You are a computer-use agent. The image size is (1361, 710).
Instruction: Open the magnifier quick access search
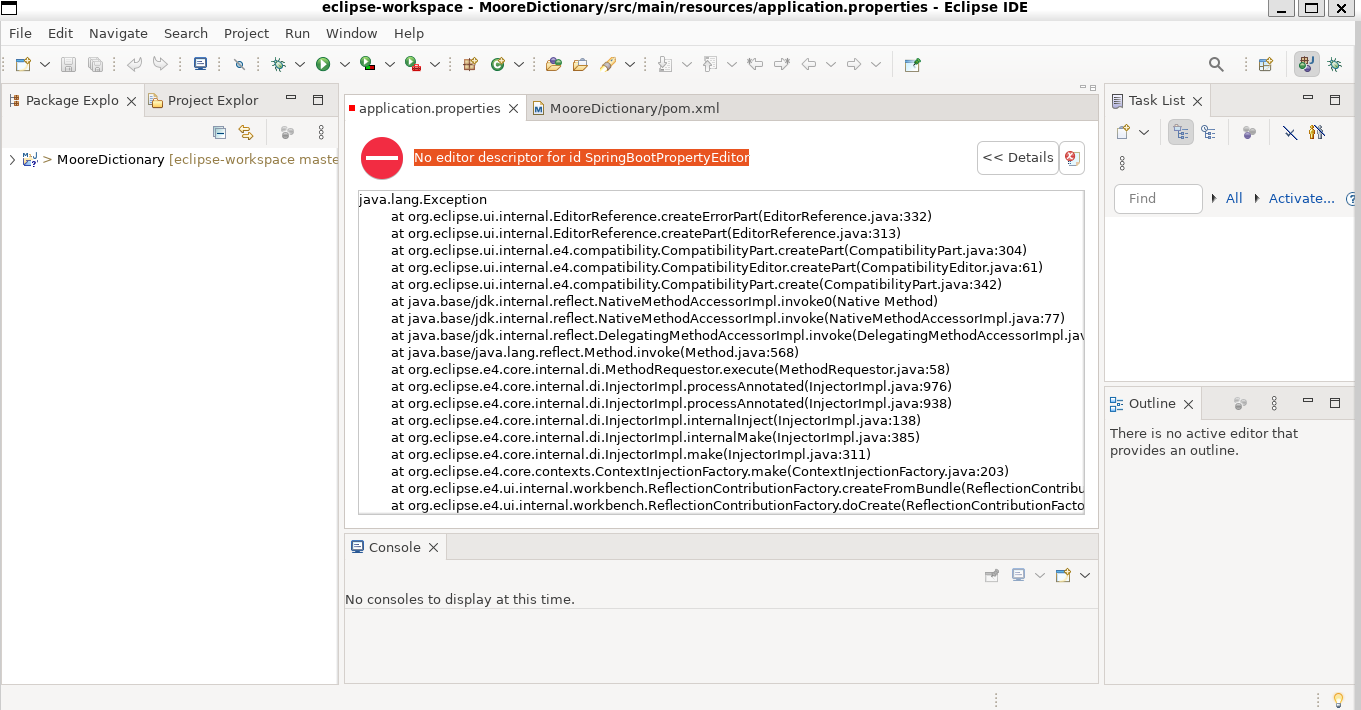click(x=1216, y=64)
